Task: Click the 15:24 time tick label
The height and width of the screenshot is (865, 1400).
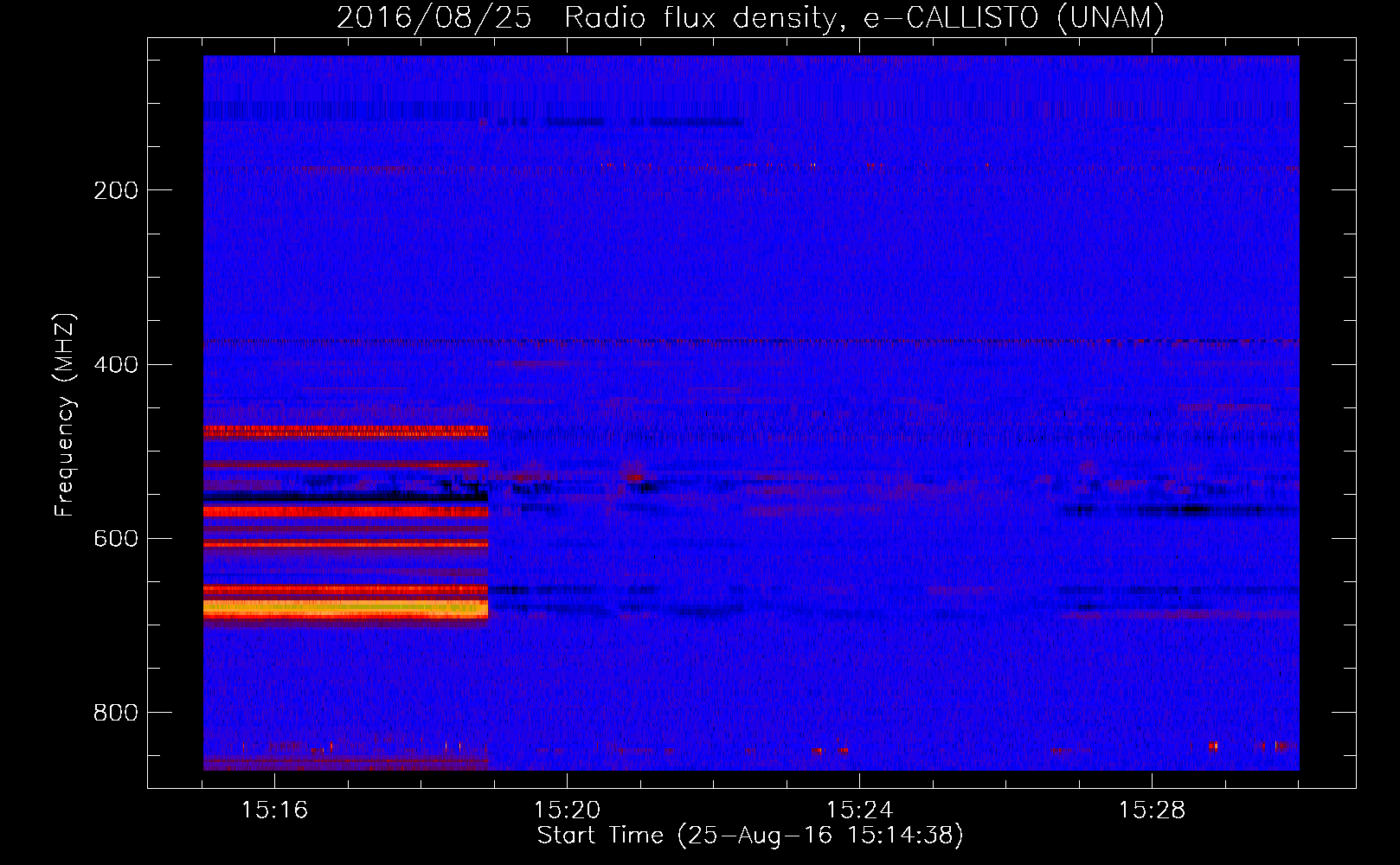Action: coord(859,810)
